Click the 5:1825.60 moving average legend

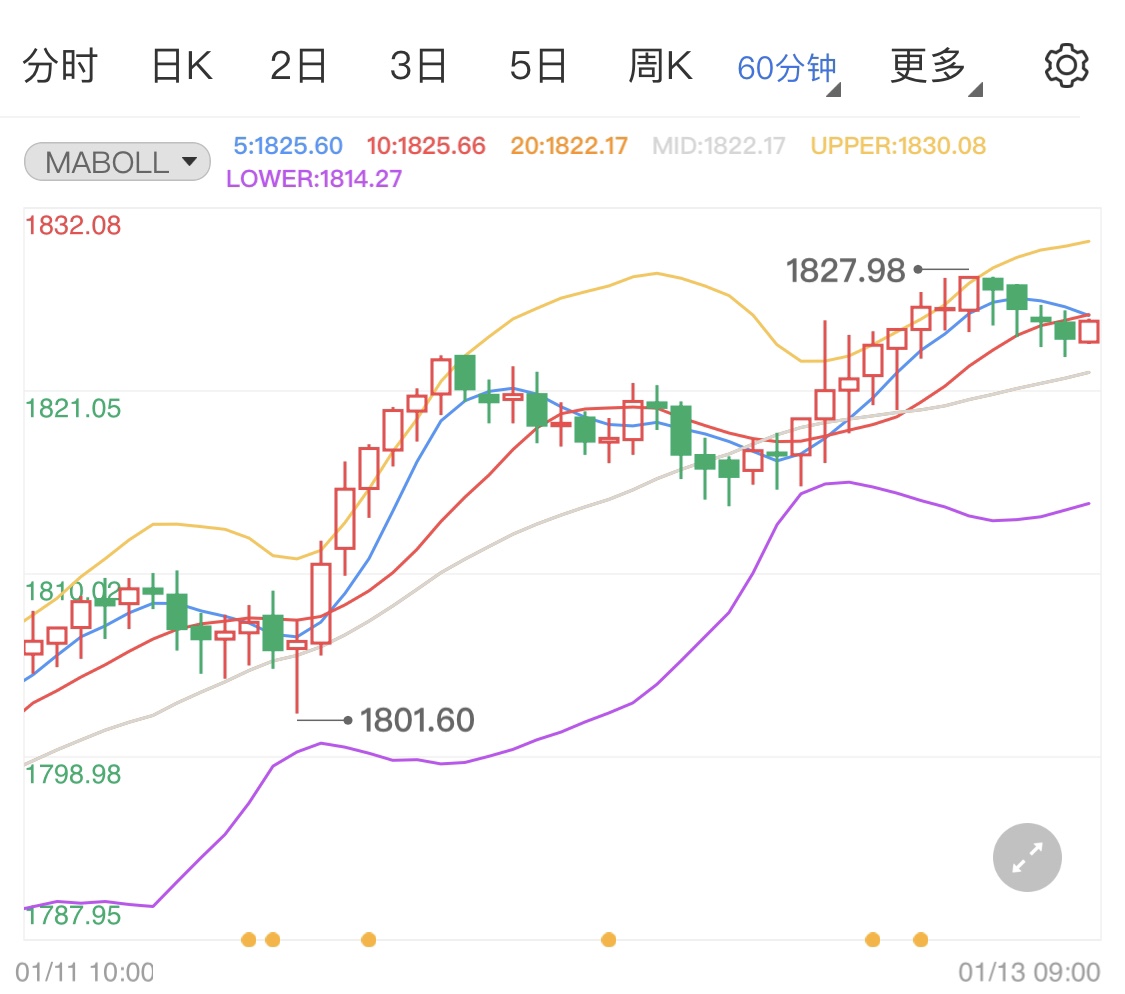(288, 146)
